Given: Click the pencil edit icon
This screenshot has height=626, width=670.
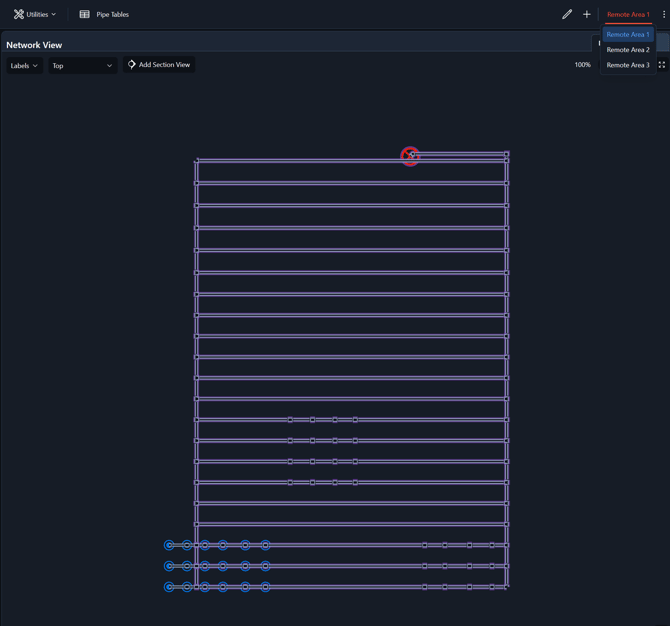Looking at the screenshot, I should pyautogui.click(x=567, y=15).
